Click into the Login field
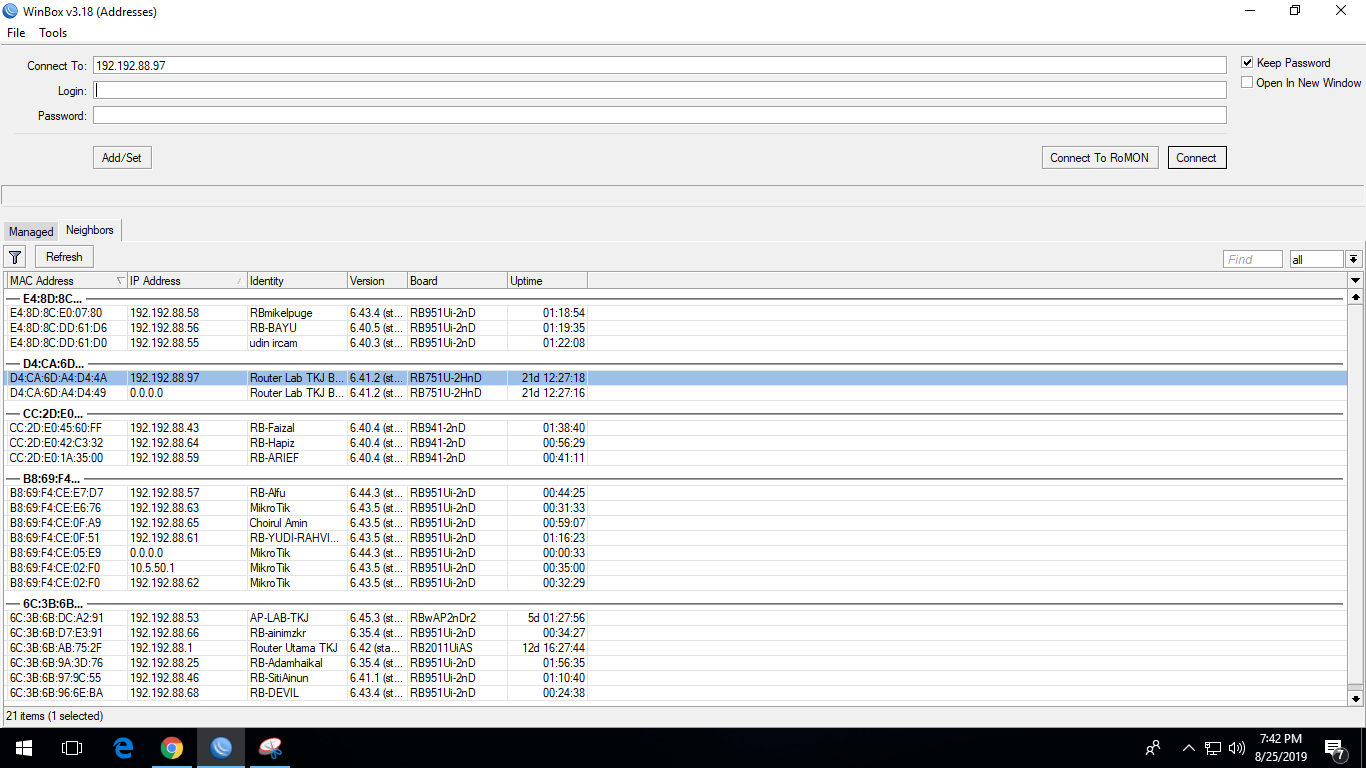This screenshot has height=768, width=1366. pos(660,90)
